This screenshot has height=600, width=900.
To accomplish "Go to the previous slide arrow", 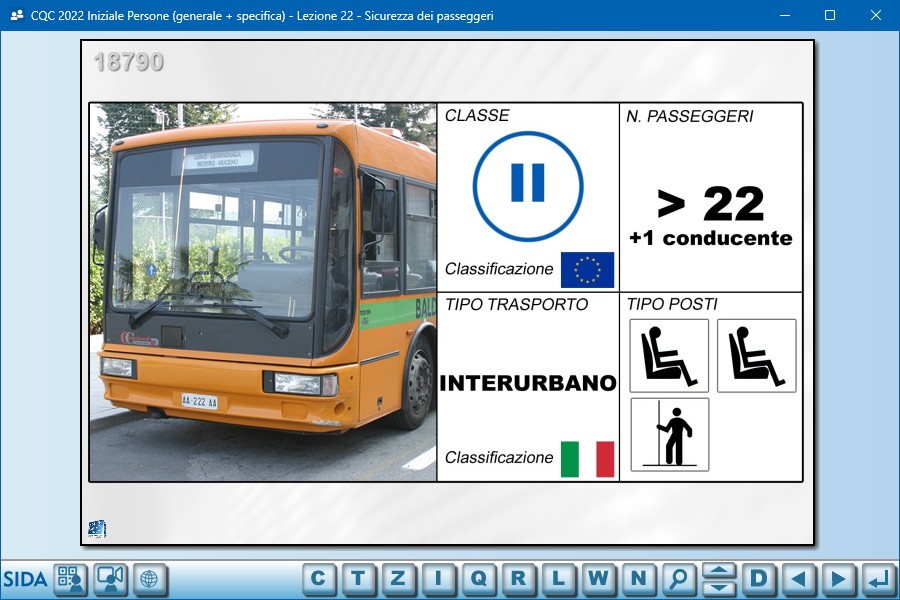I will 798,578.
